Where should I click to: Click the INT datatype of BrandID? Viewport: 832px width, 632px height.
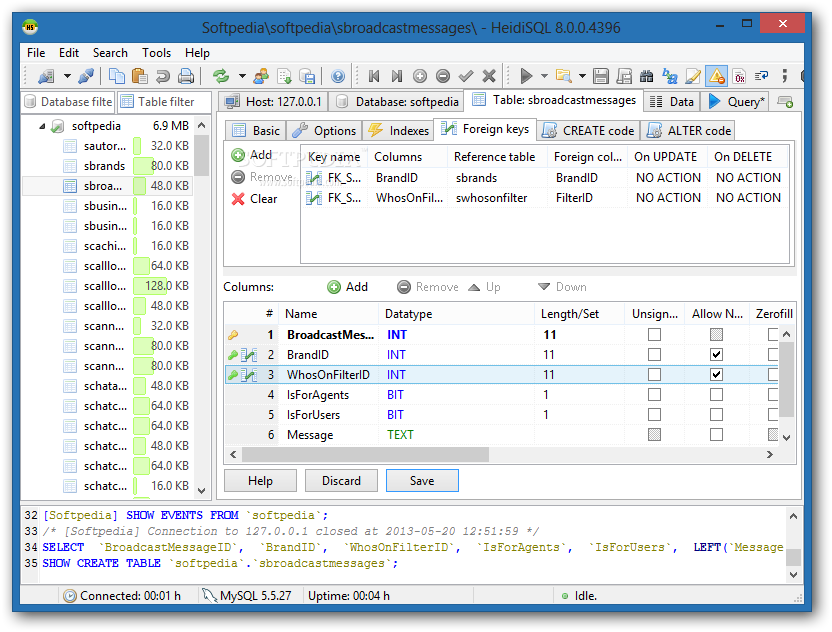pos(396,354)
